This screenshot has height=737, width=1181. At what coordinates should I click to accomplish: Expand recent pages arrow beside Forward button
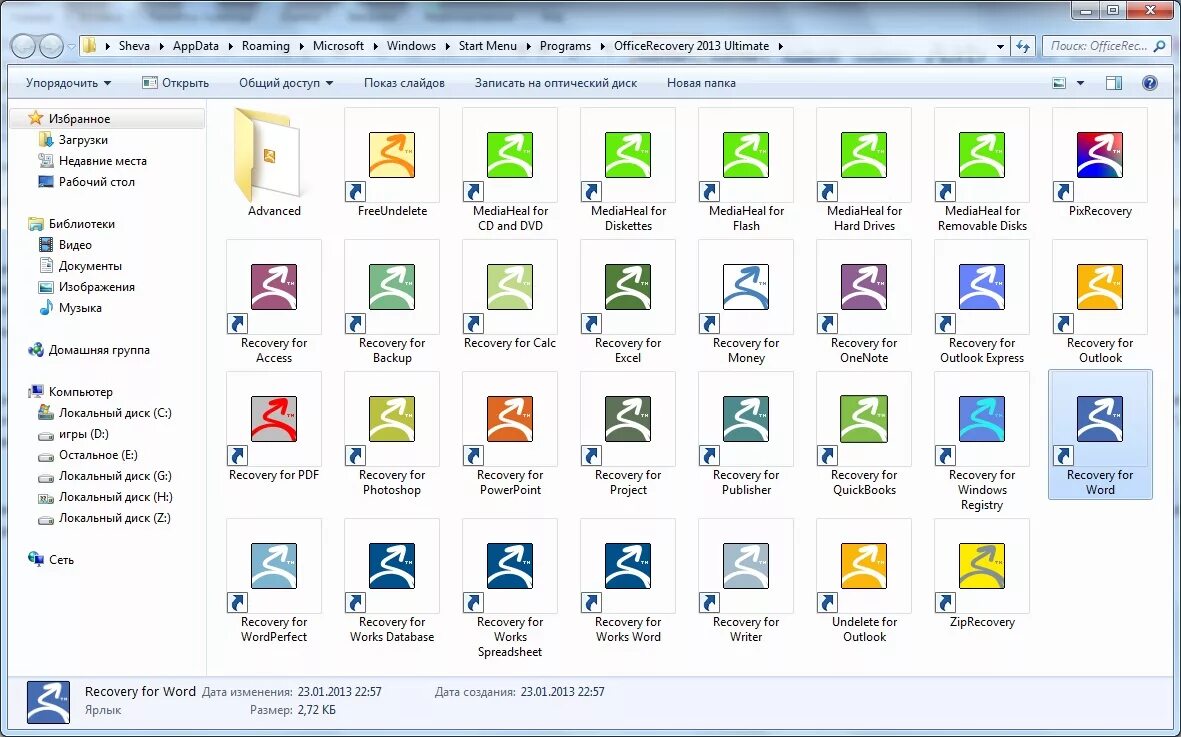click(72, 46)
